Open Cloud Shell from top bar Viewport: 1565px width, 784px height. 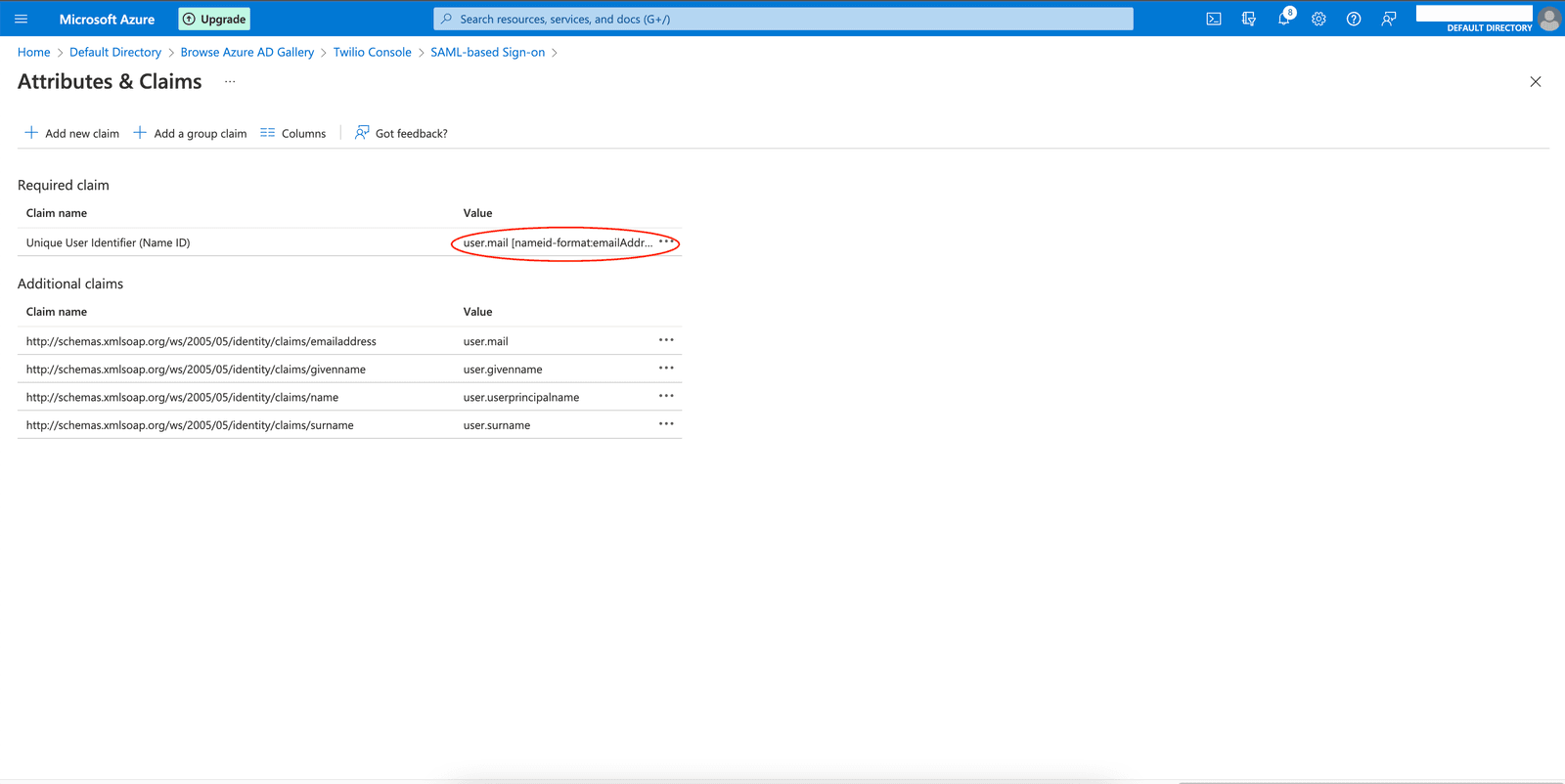[x=1214, y=19]
